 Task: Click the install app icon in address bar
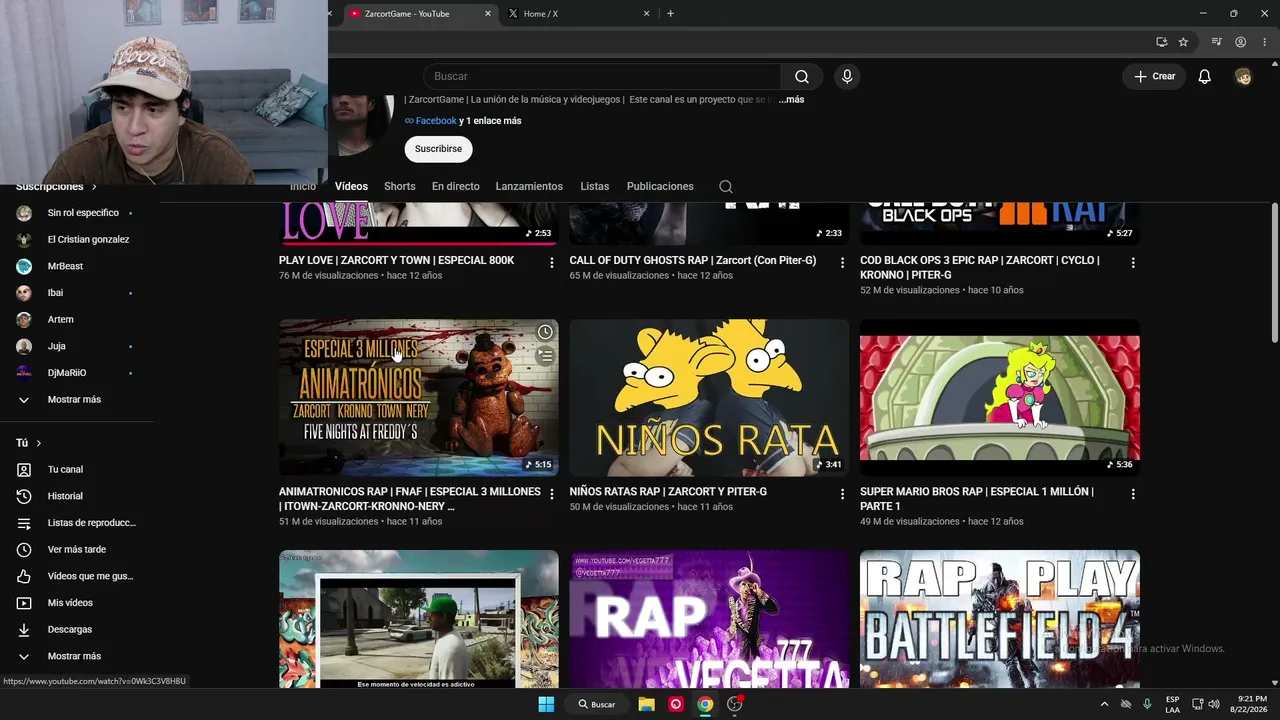(1161, 42)
